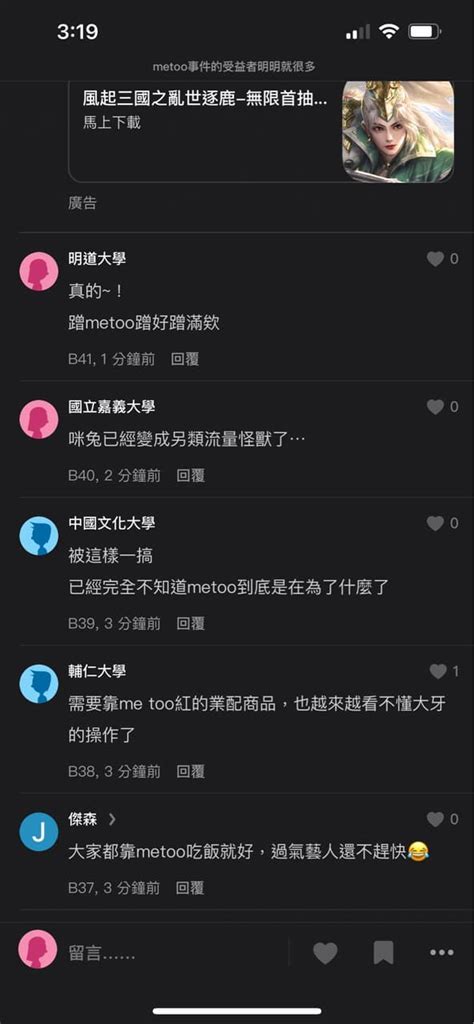Open 明道大學 commenter avatar

[39, 271]
